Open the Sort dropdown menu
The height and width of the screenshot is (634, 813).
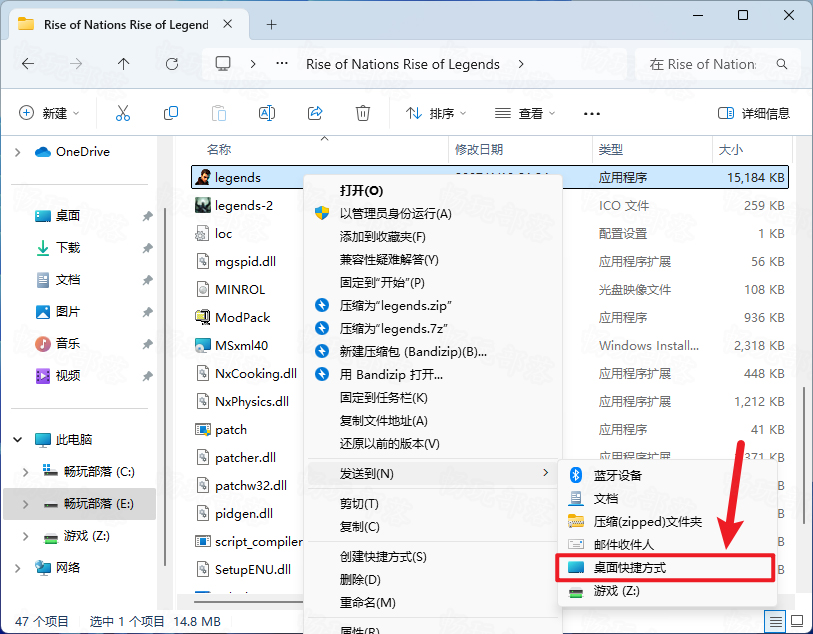pyautogui.click(x=436, y=113)
